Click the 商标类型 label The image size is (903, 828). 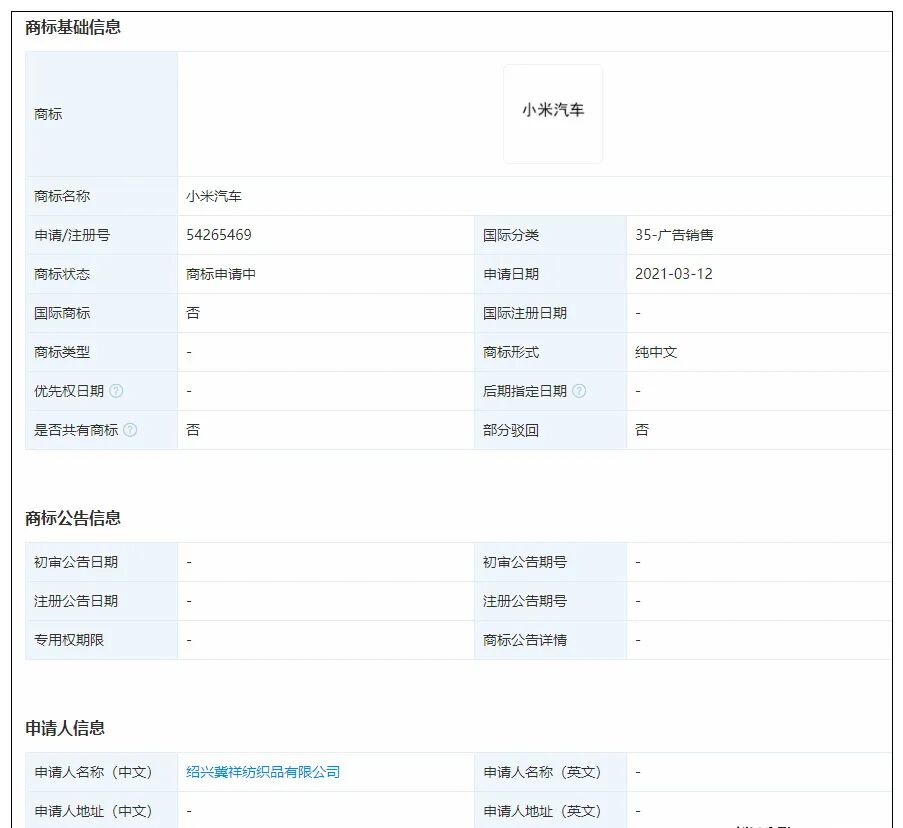pyautogui.click(x=62, y=352)
